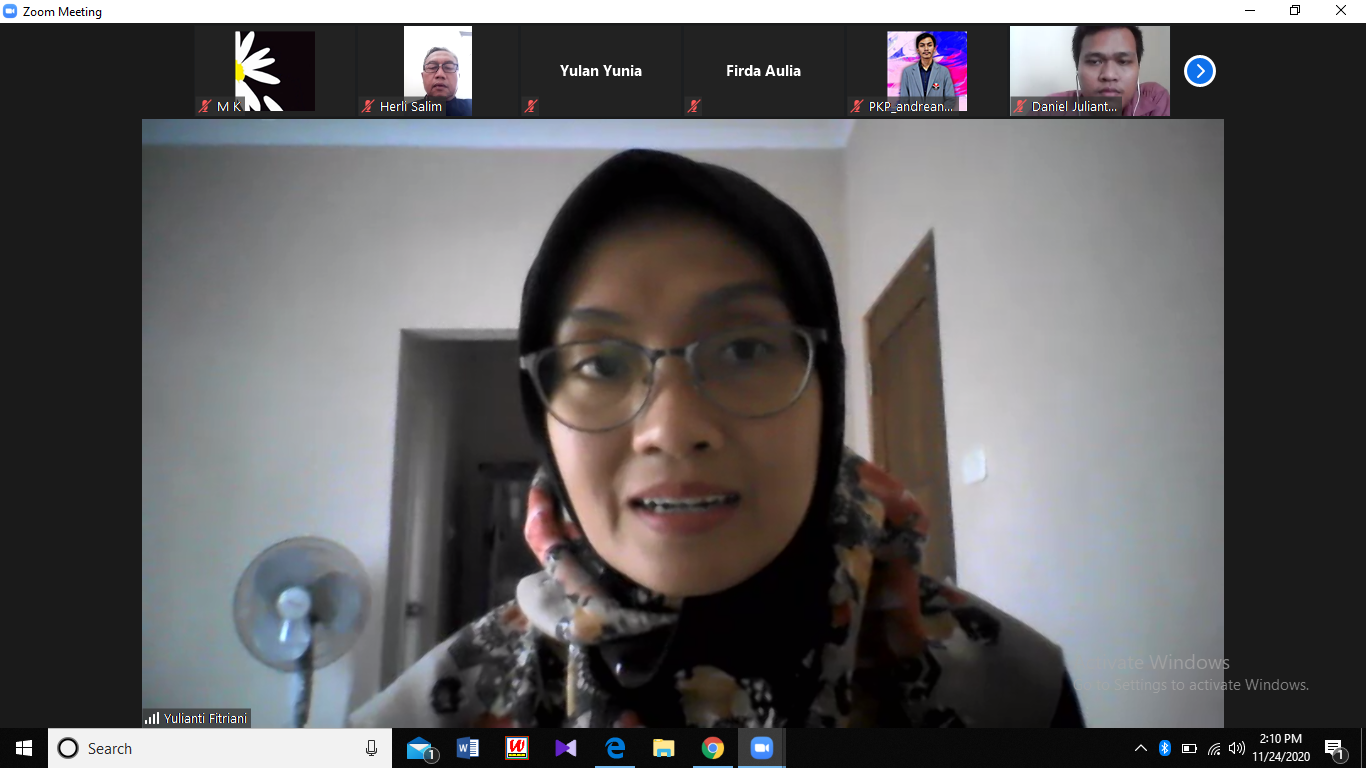This screenshot has height=768, width=1366.
Task: Open Visual Studio from the taskbar
Action: tap(566, 748)
